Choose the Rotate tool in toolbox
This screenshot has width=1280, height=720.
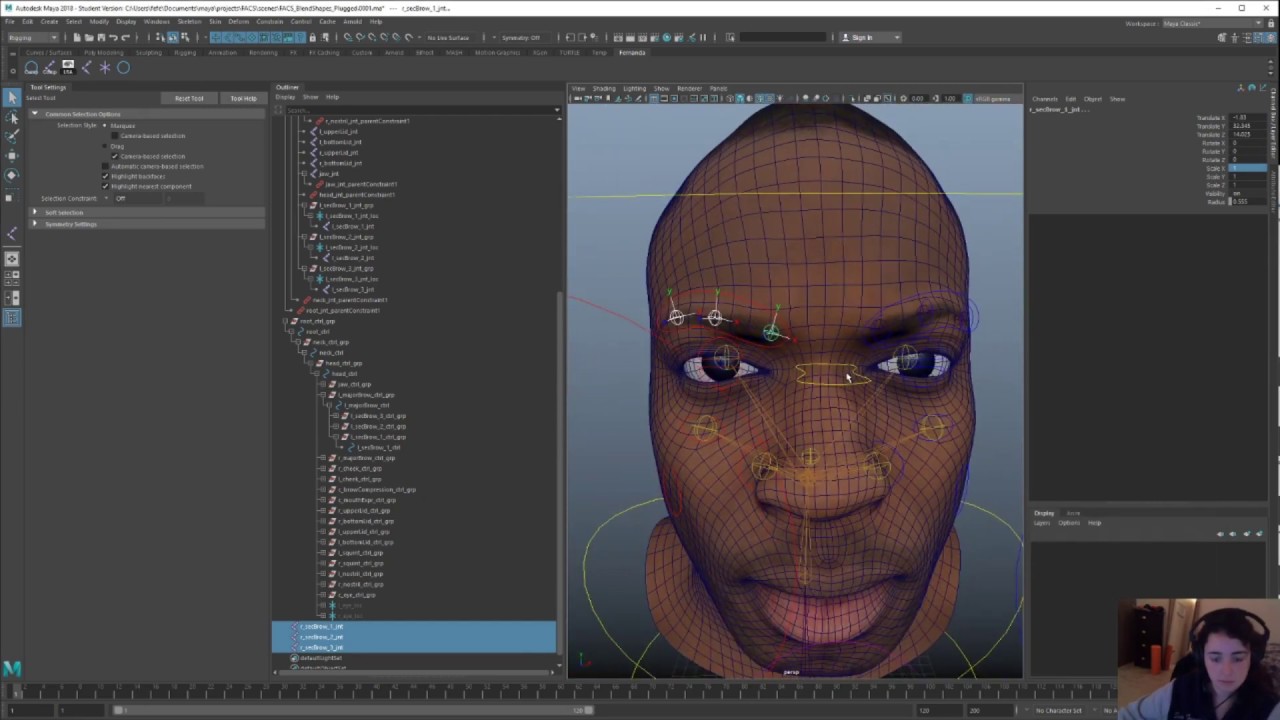(12, 175)
